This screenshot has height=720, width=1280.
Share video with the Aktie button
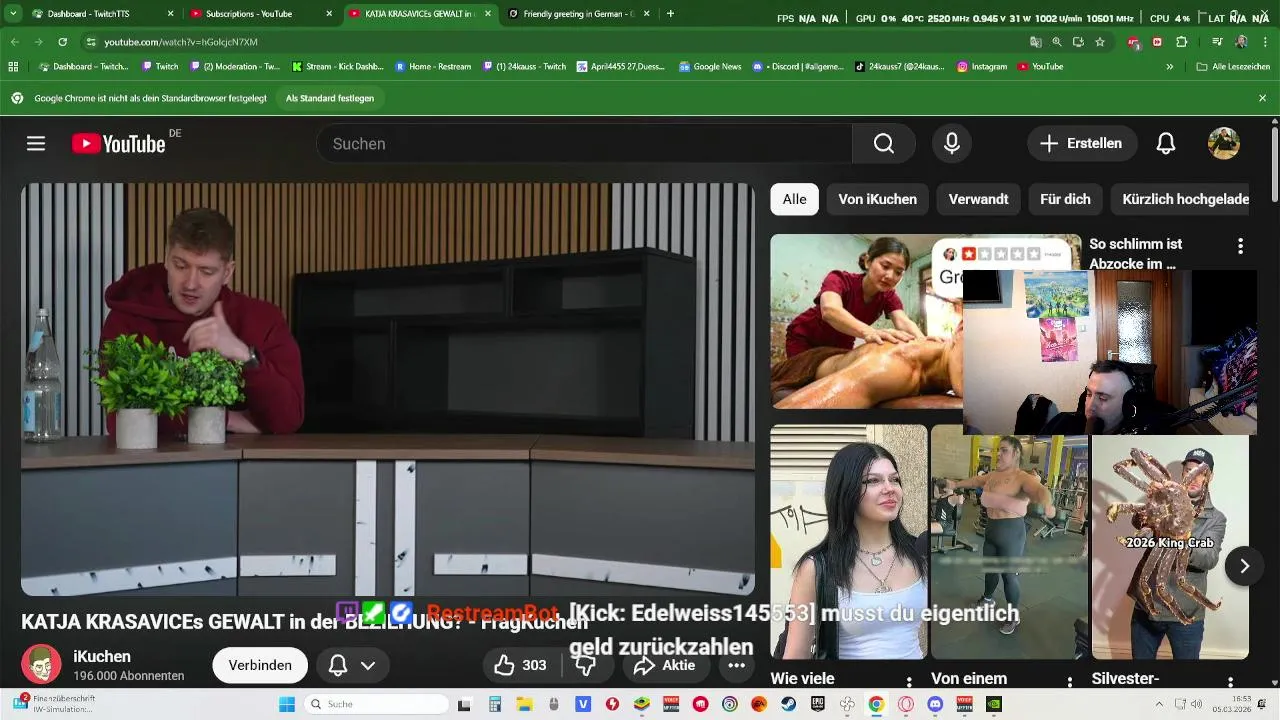coord(665,665)
